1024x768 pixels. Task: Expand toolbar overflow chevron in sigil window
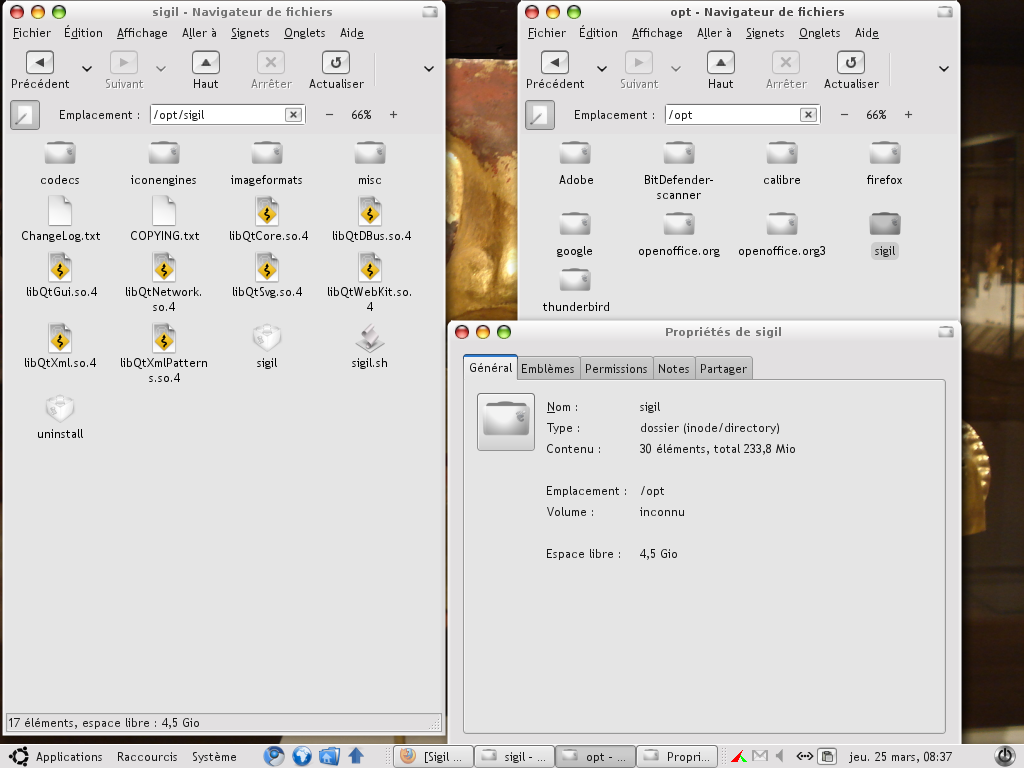[x=429, y=69]
